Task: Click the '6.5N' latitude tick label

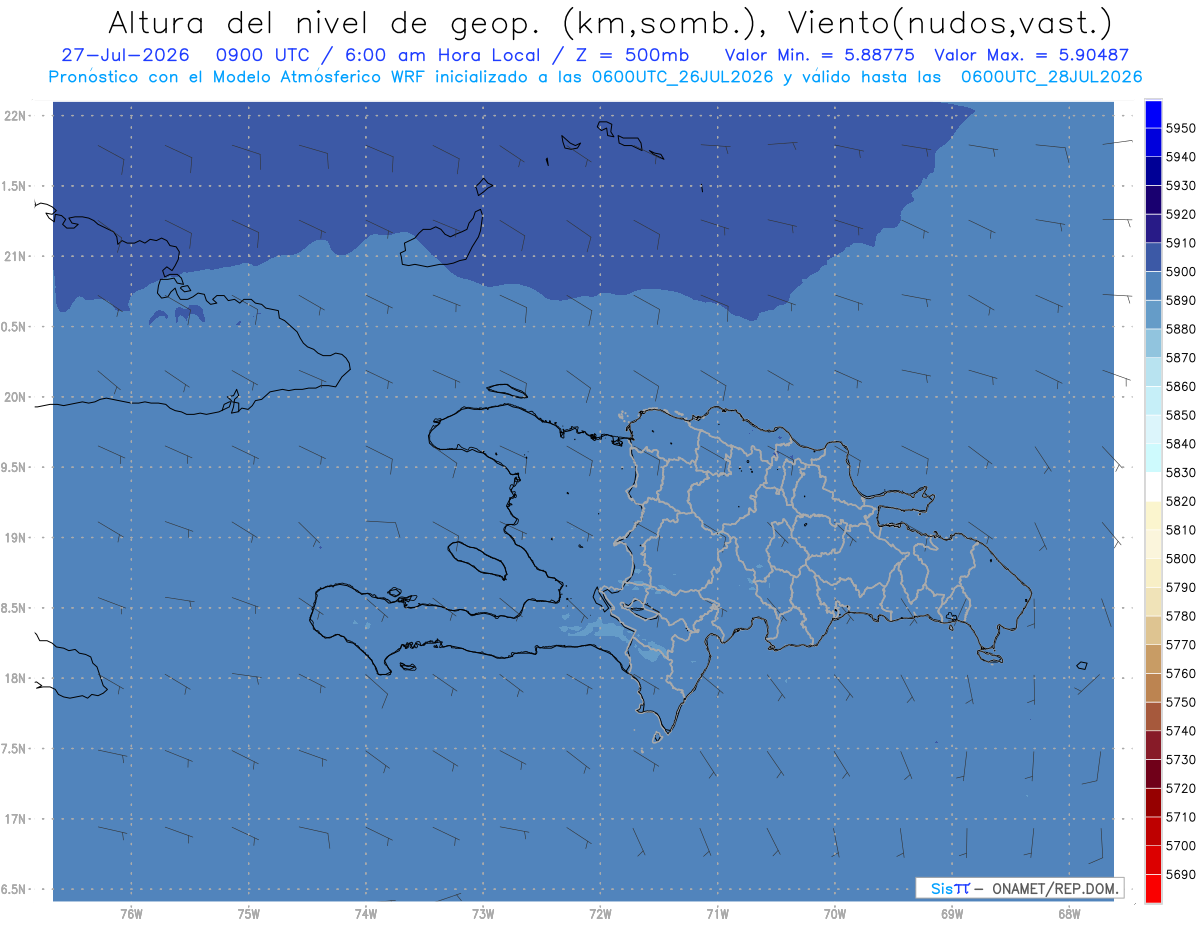Action: point(15,889)
